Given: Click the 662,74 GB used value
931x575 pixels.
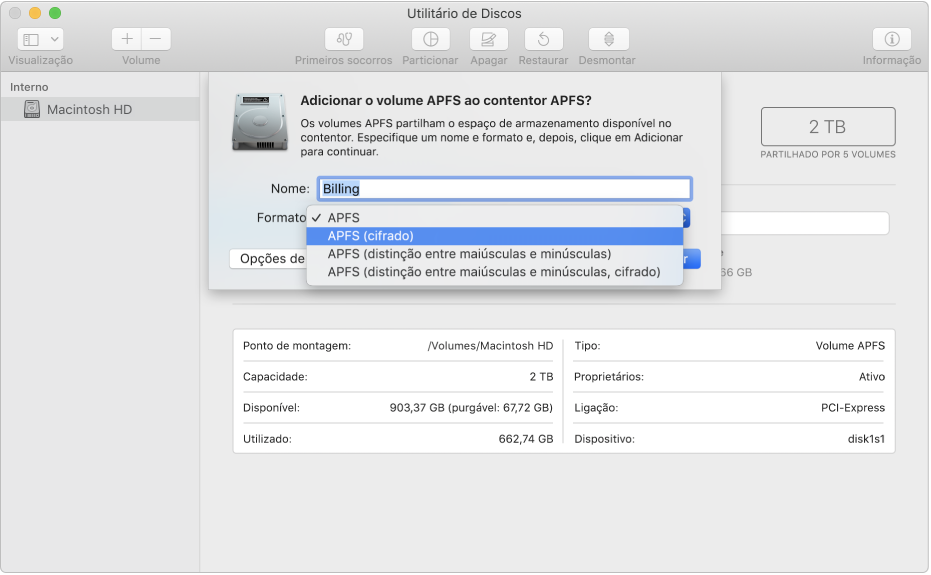Looking at the screenshot, I should [525, 439].
